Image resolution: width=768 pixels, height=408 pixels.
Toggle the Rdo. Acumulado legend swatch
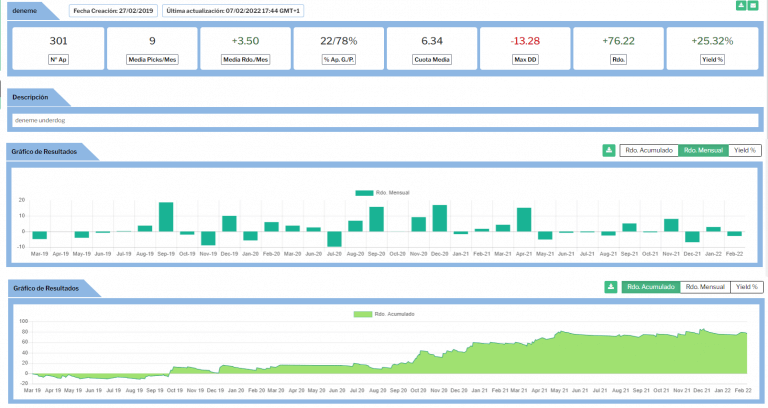pos(363,314)
